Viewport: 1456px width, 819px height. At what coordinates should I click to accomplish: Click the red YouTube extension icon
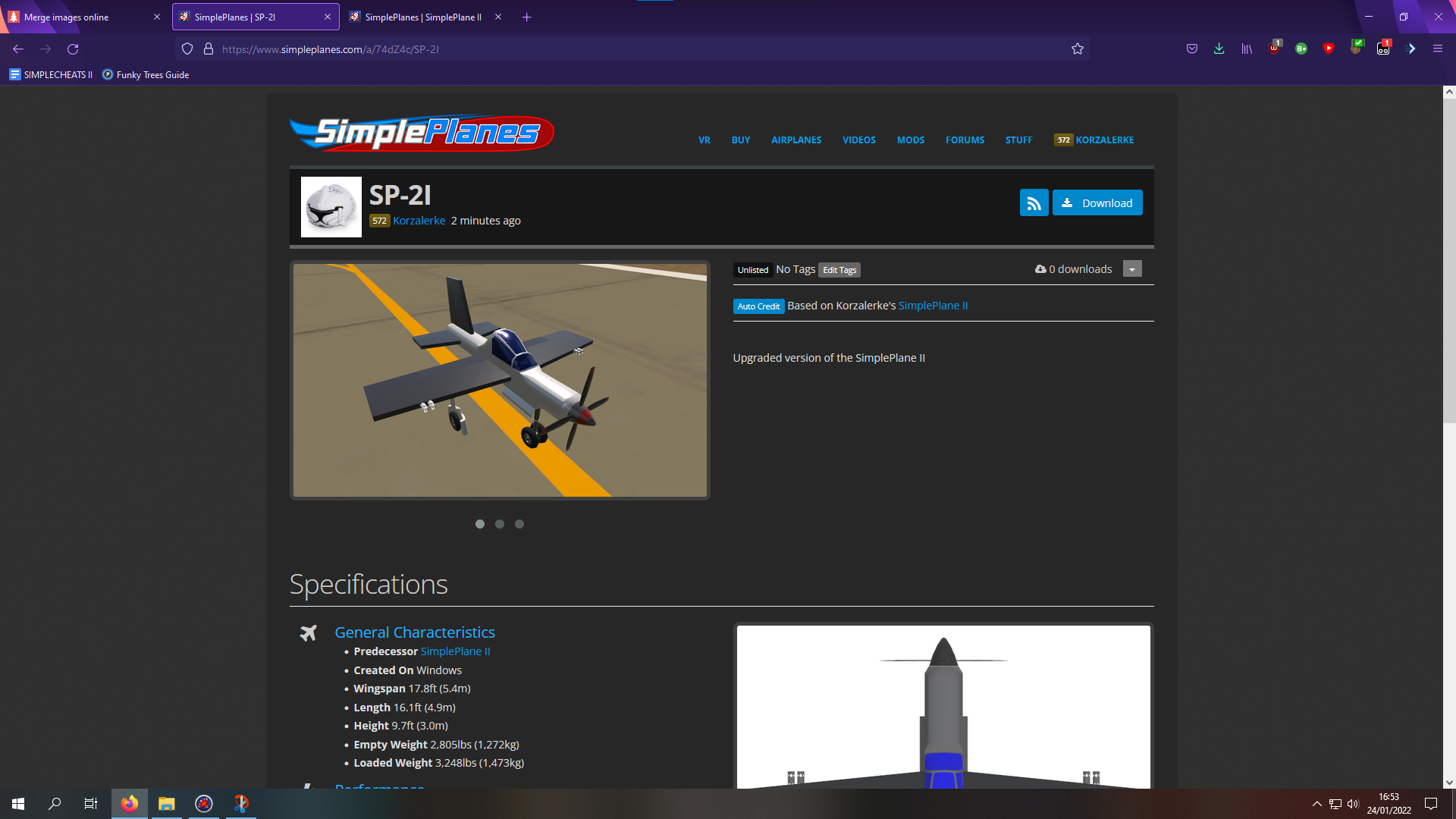(1329, 49)
